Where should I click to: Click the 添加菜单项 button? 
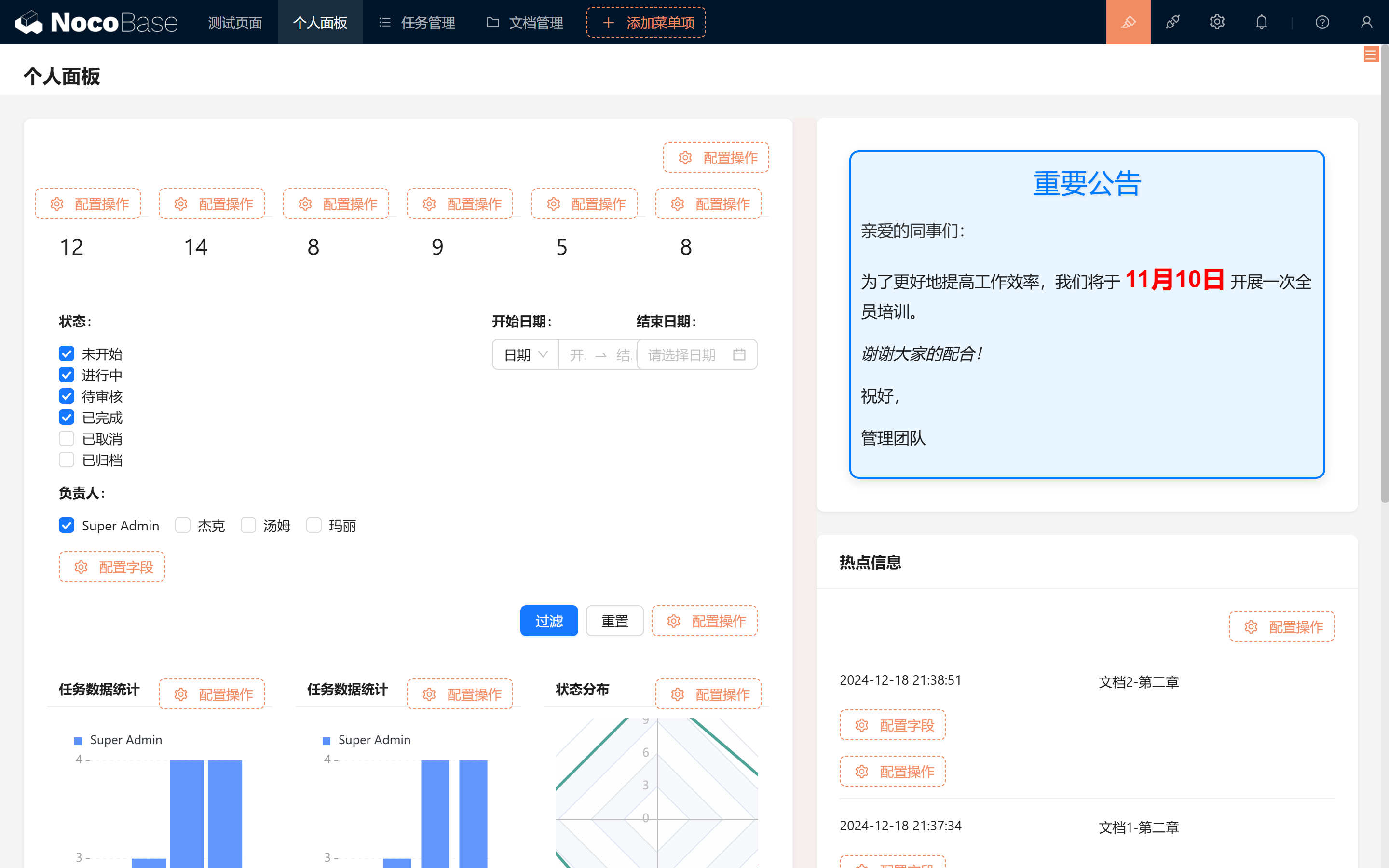[x=646, y=22]
